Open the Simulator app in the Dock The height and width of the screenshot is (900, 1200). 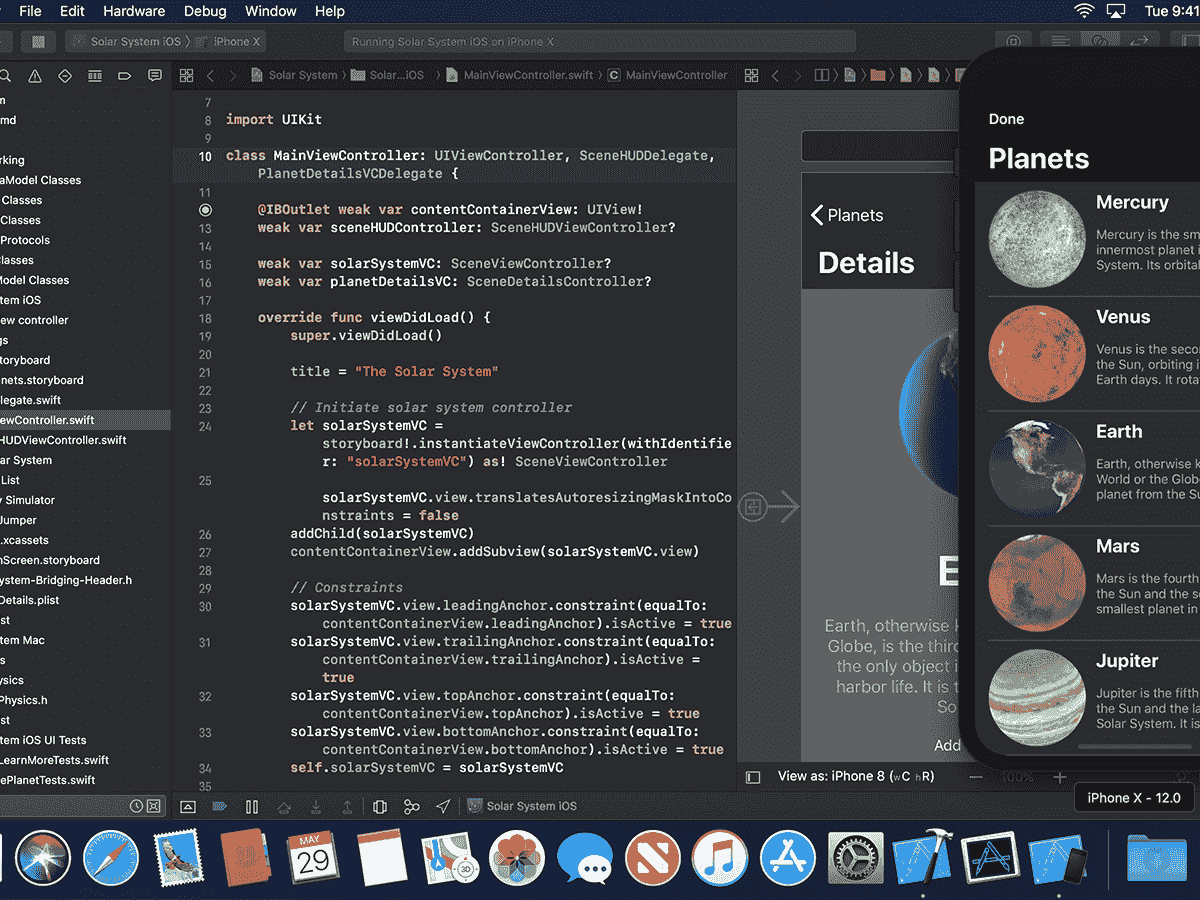pyautogui.click(x=1060, y=857)
